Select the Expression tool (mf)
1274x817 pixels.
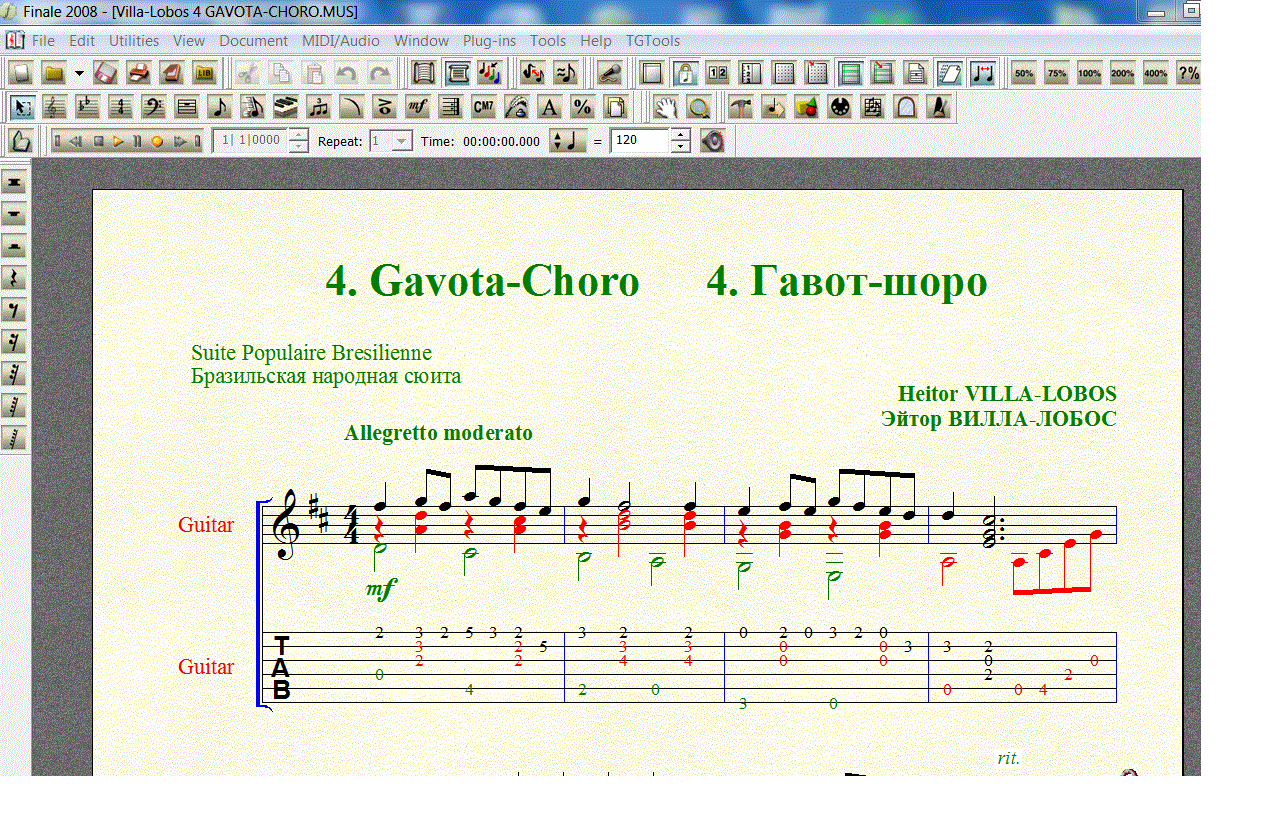(417, 107)
